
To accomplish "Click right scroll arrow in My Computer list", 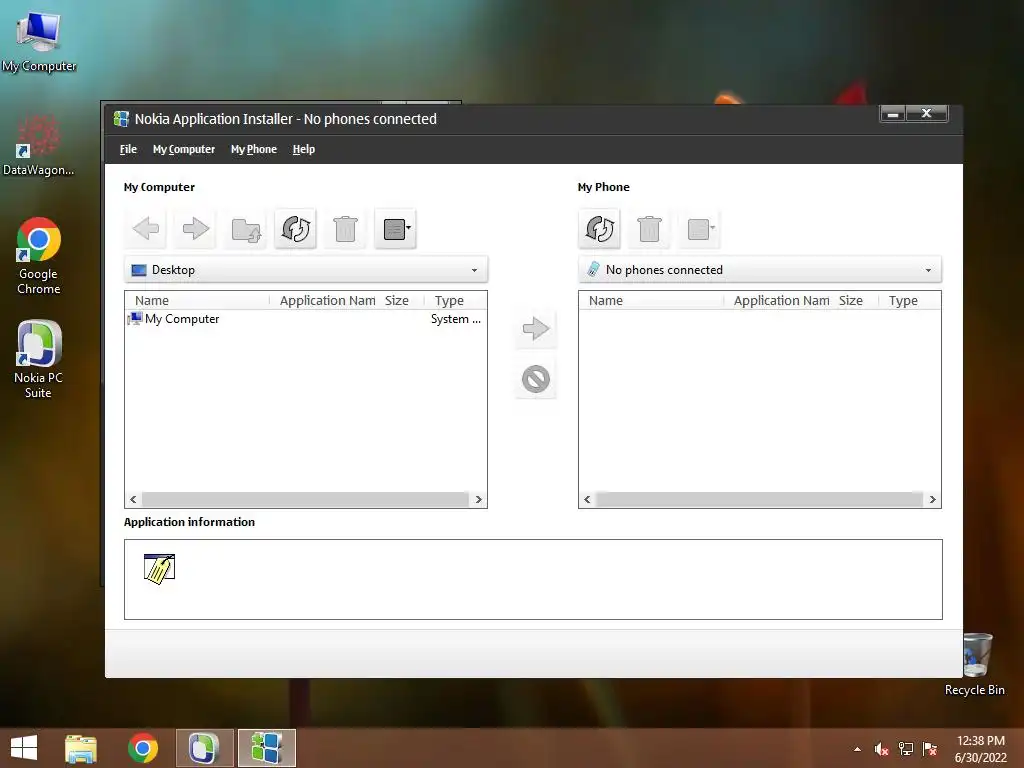I will (x=478, y=500).
